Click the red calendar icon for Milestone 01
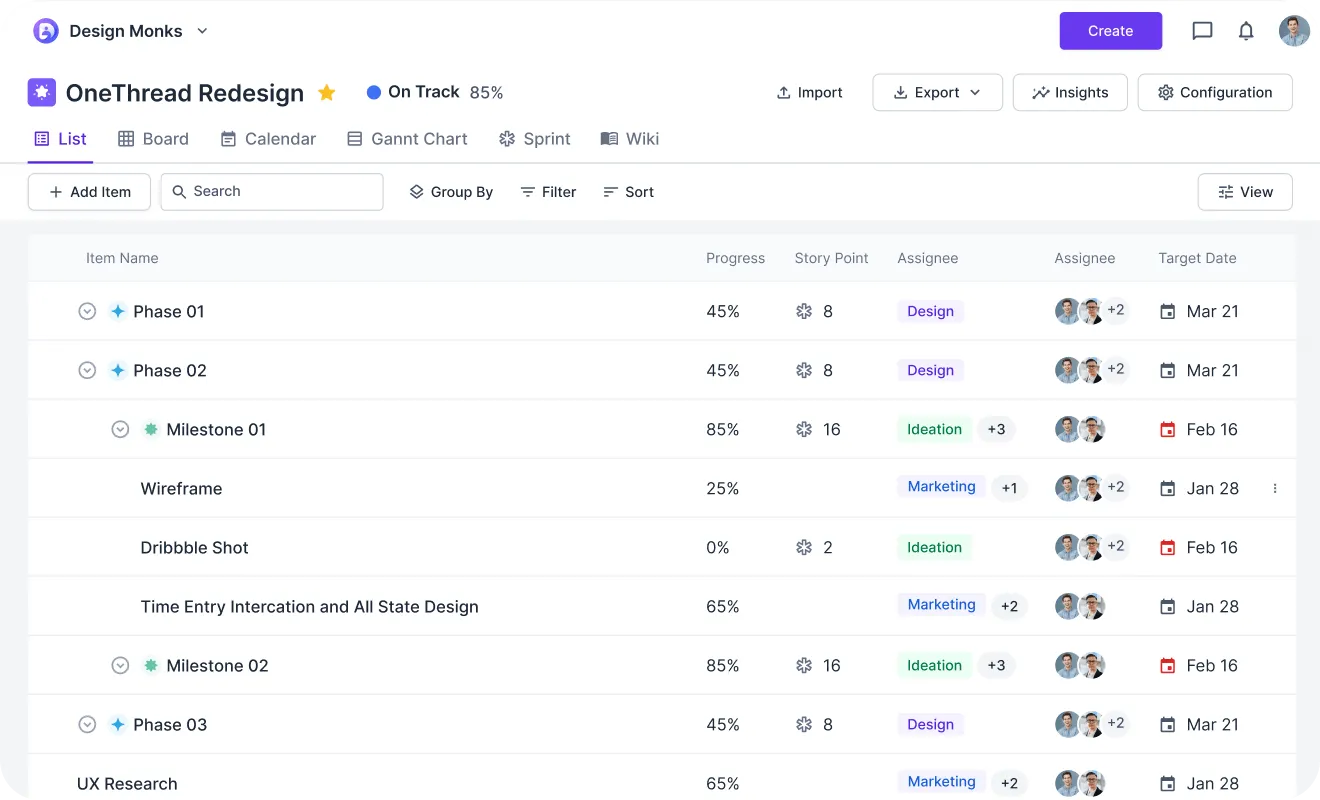The height and width of the screenshot is (800, 1320). click(x=1167, y=429)
